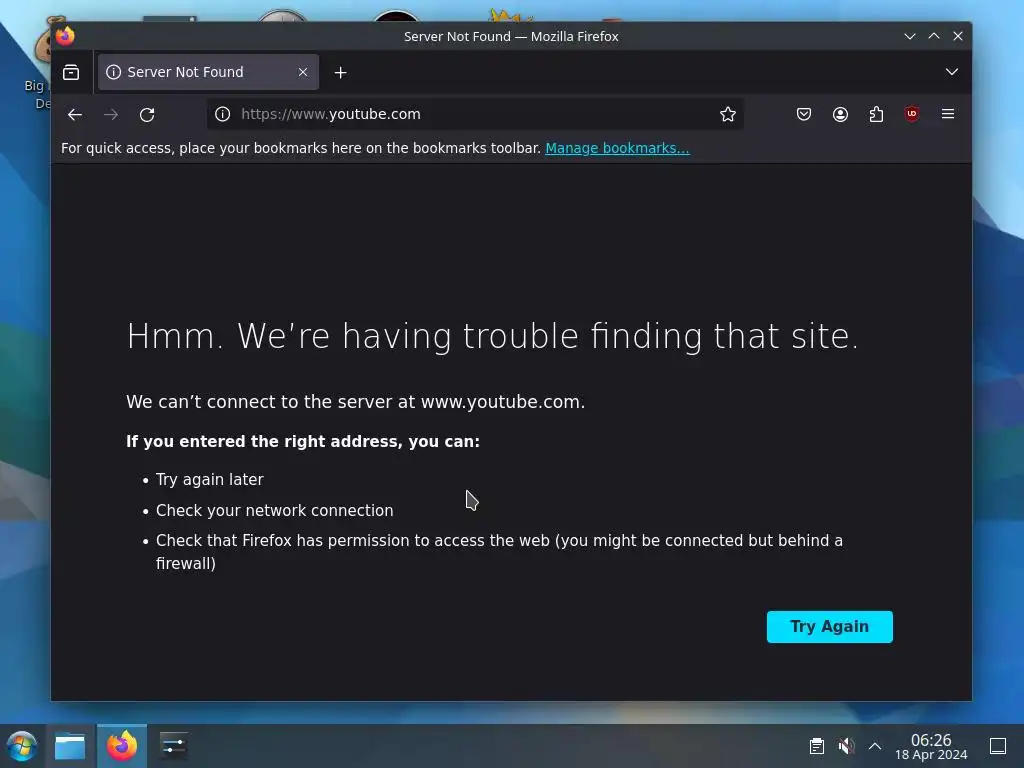The image size is (1024, 768).
Task: Open the Firefox application menu
Action: tap(948, 114)
